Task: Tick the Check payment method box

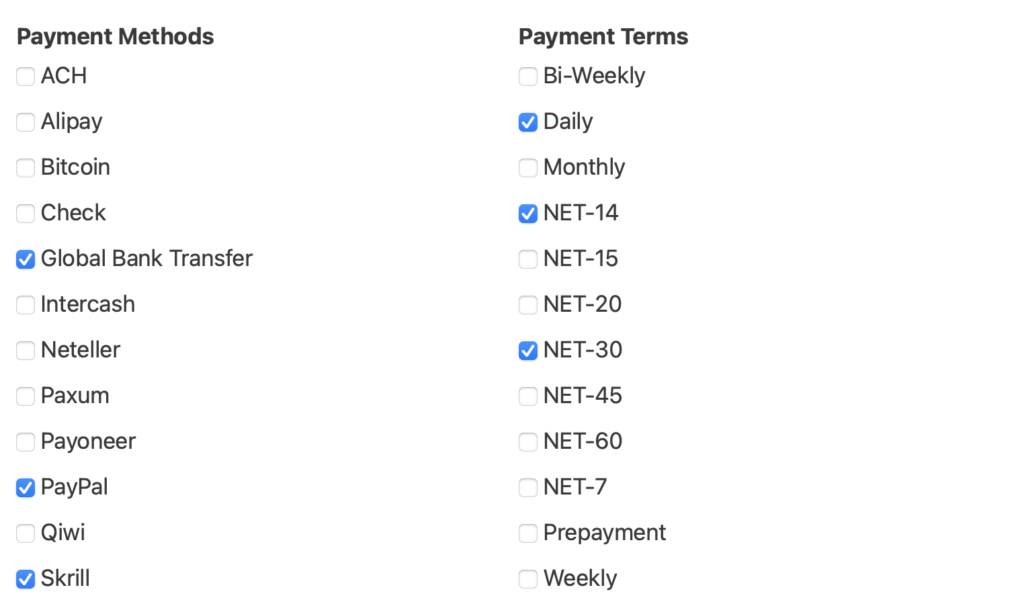Action: click(26, 214)
